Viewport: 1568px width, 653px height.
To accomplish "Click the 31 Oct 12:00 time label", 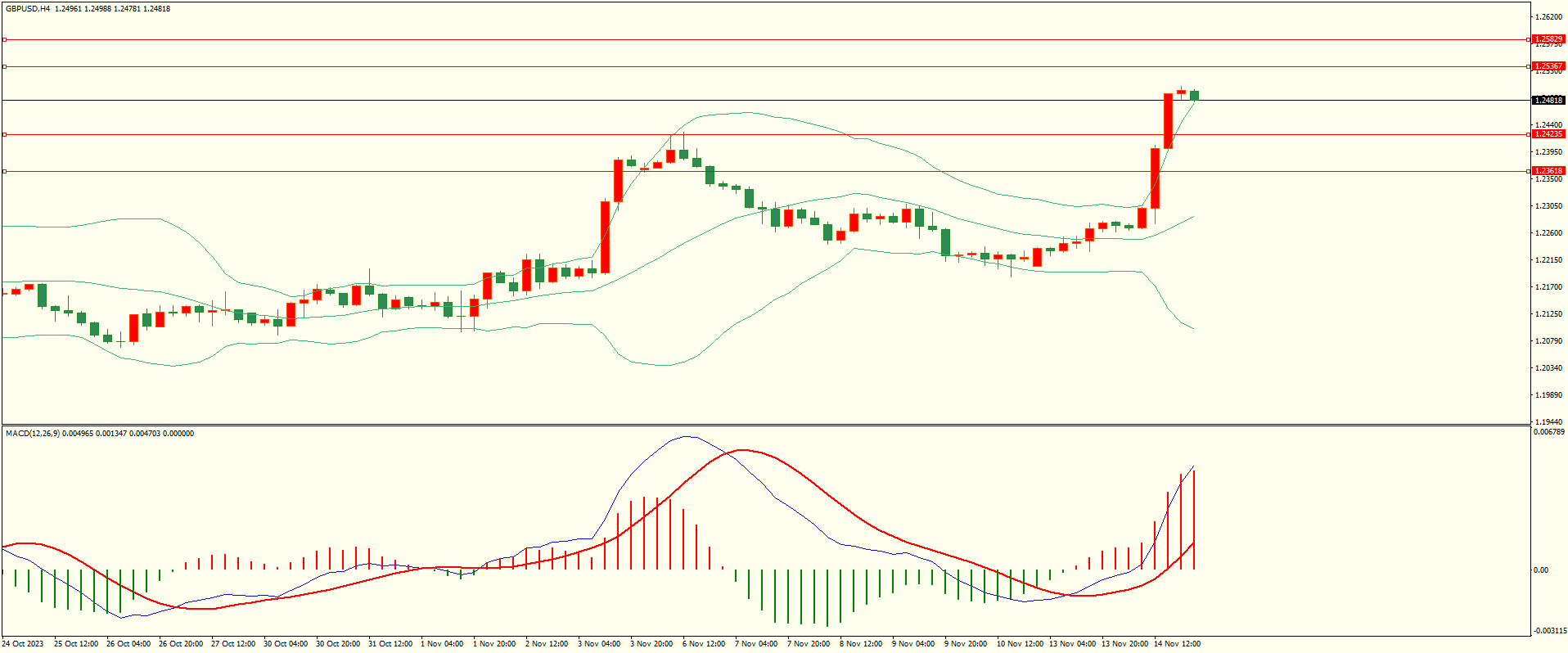I will click(390, 644).
